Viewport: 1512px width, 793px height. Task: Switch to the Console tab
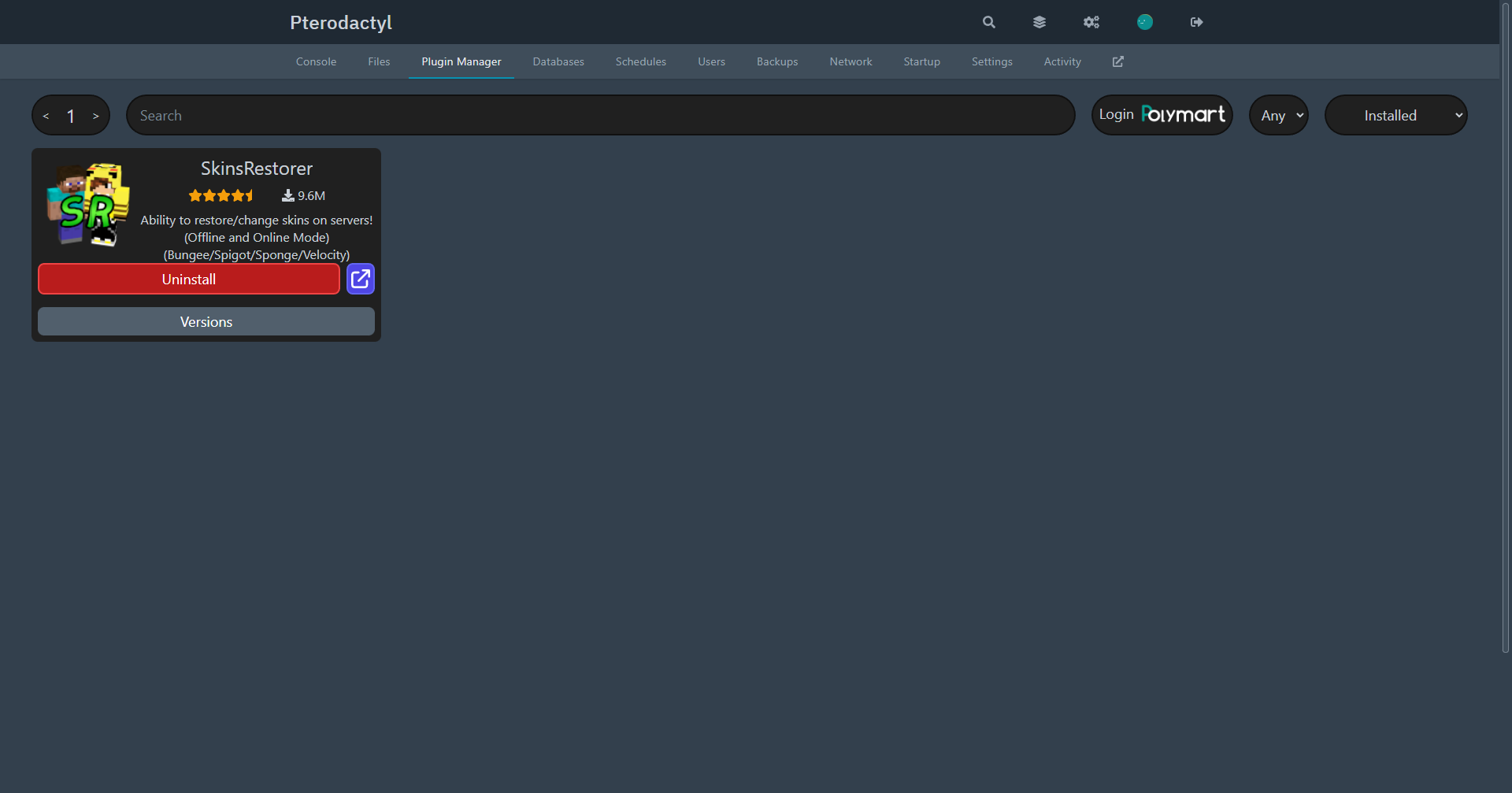coord(316,61)
